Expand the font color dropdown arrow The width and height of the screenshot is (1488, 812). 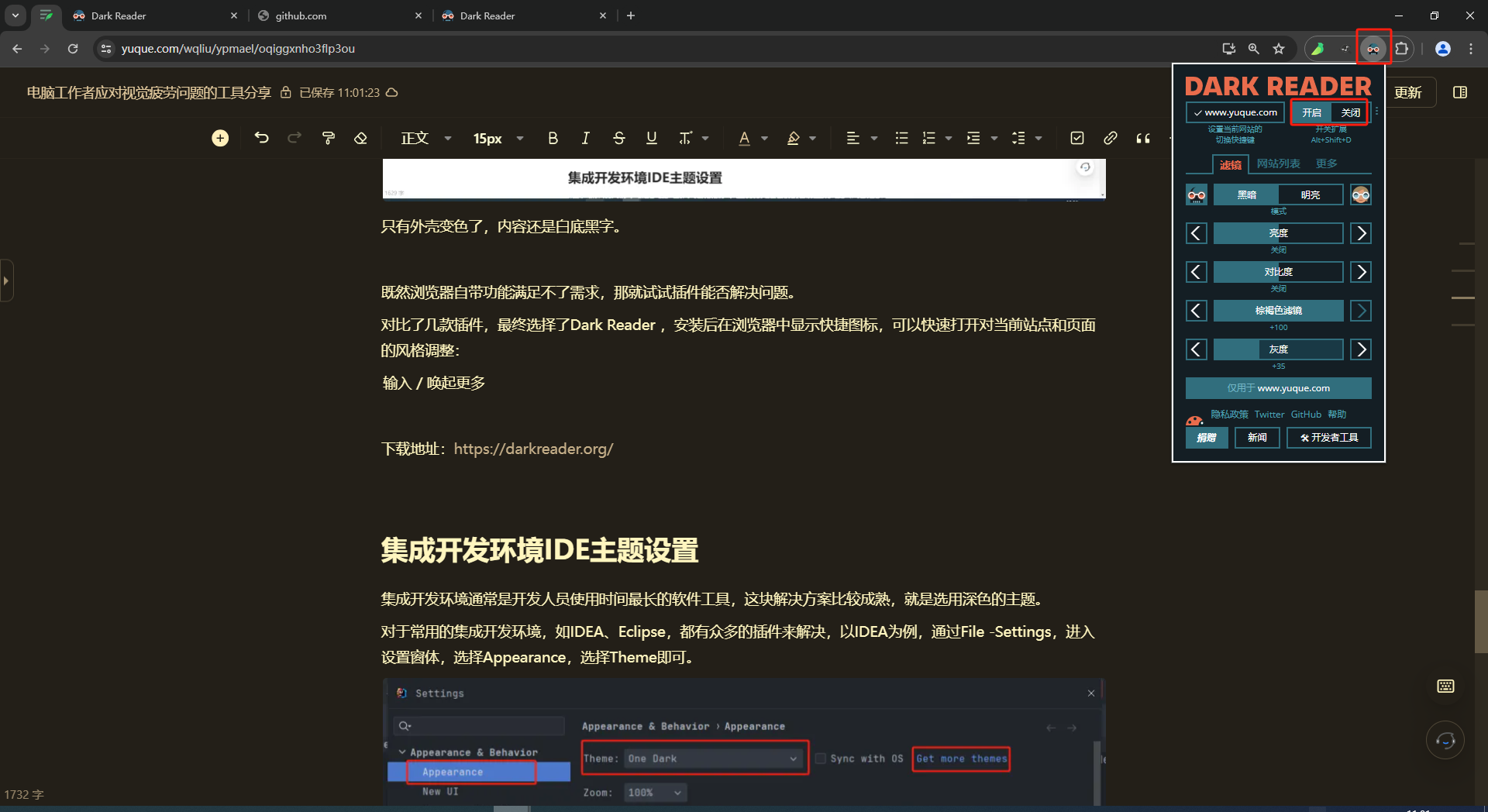[x=764, y=138]
